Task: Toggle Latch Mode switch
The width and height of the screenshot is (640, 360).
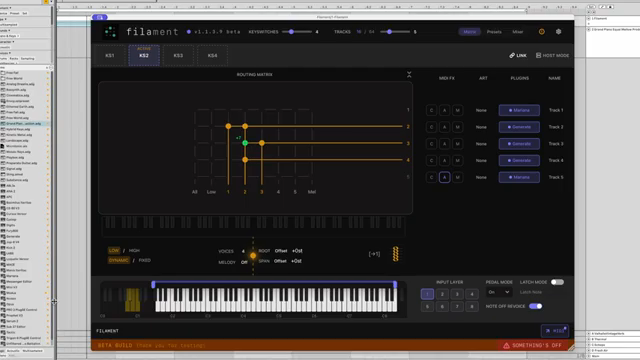Action: (557, 282)
